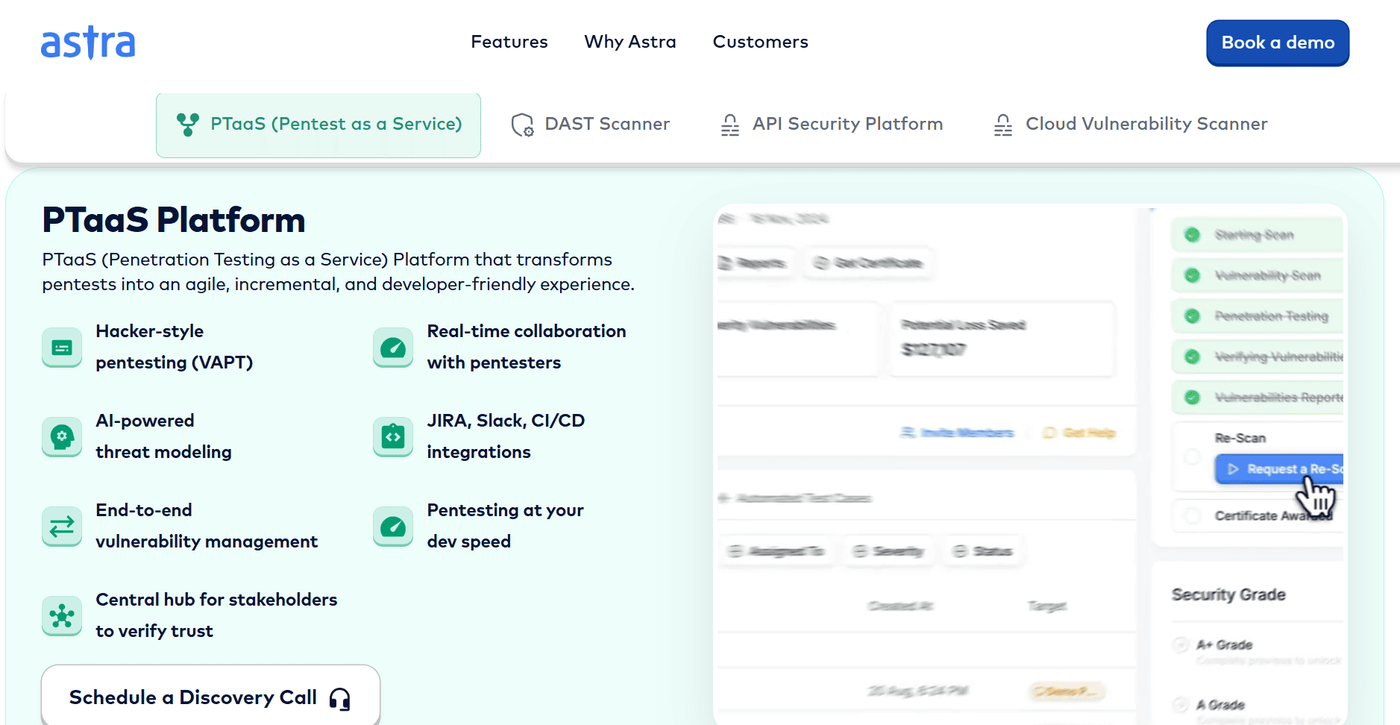Screen dimensions: 1400x725
Task: Click the PTaaS tab branch icon
Action: (187, 125)
